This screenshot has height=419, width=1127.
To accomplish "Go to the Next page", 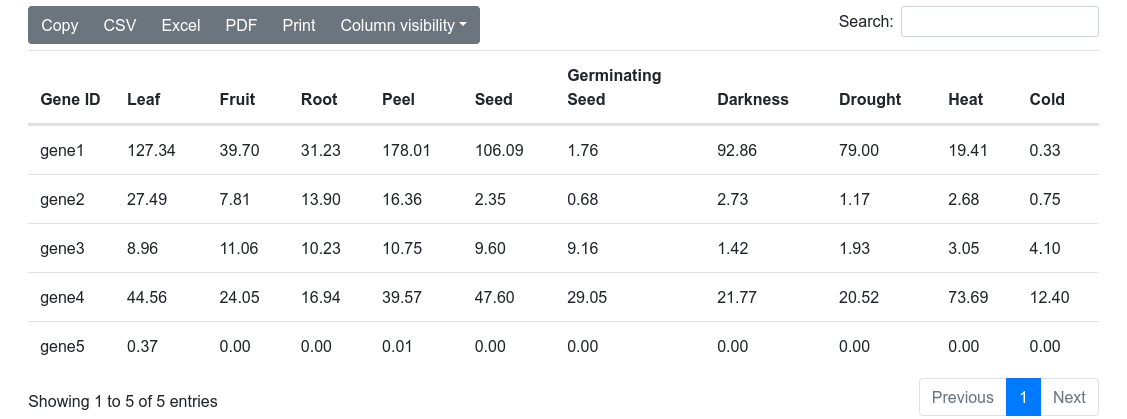I will pyautogui.click(x=1069, y=397).
